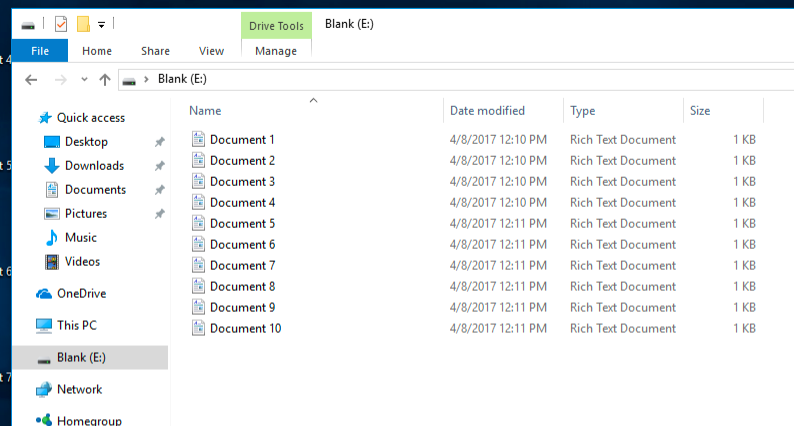Open the File menu tab

click(41, 51)
